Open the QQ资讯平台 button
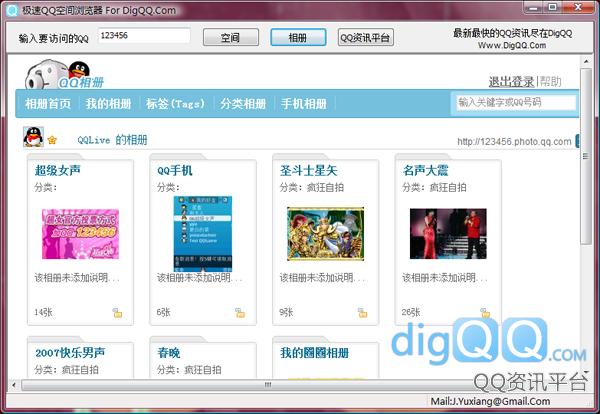 (365, 37)
